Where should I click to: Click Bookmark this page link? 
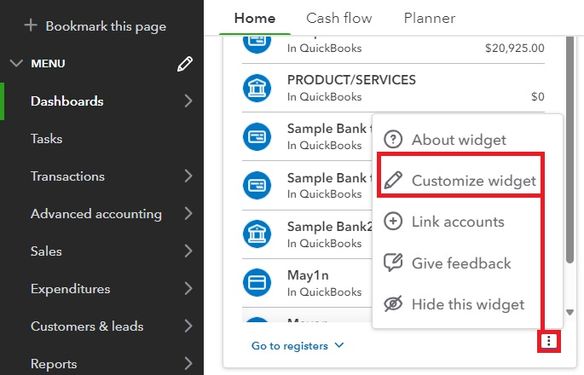(x=106, y=26)
